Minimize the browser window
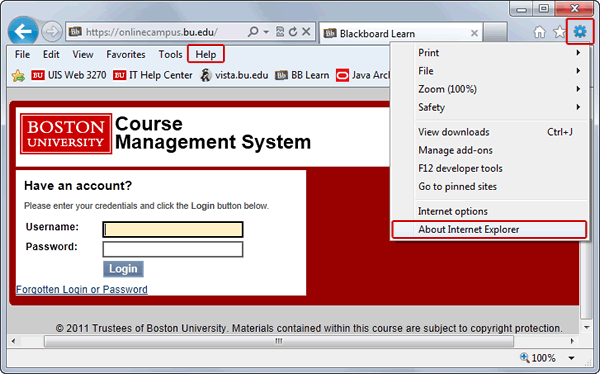The image size is (600, 374). point(522,9)
